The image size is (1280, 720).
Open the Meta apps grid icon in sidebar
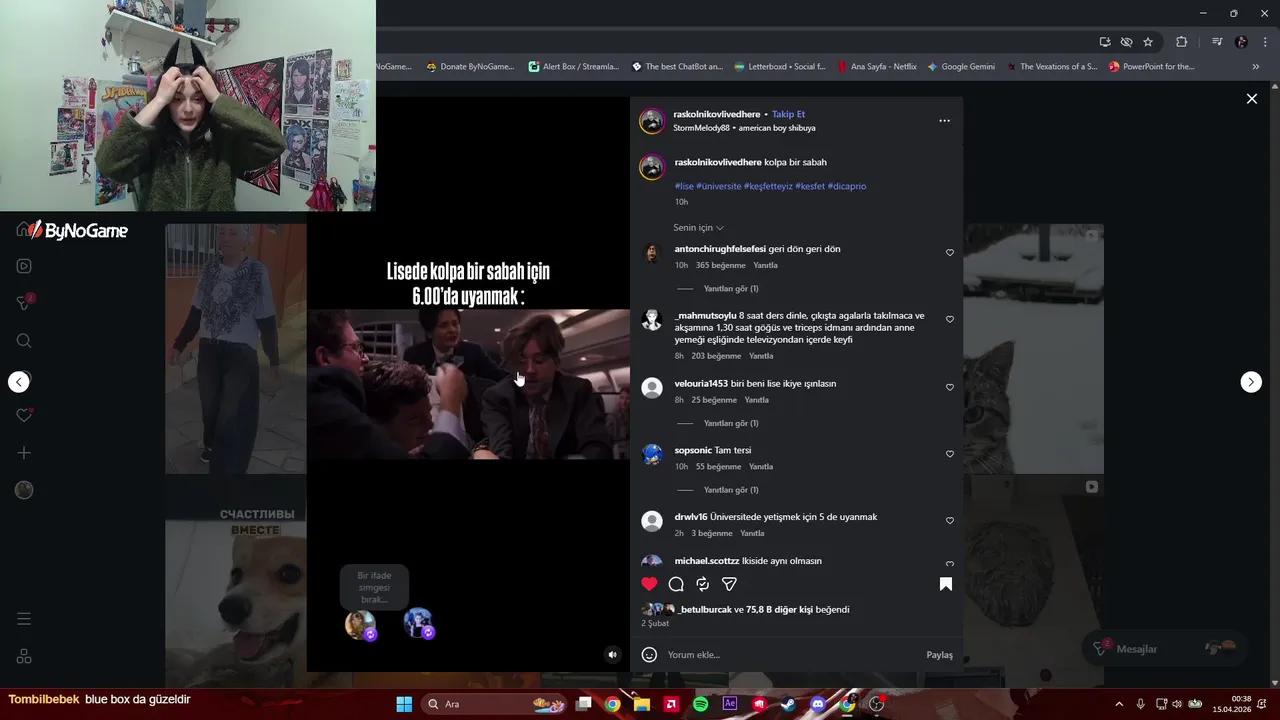[x=24, y=656]
